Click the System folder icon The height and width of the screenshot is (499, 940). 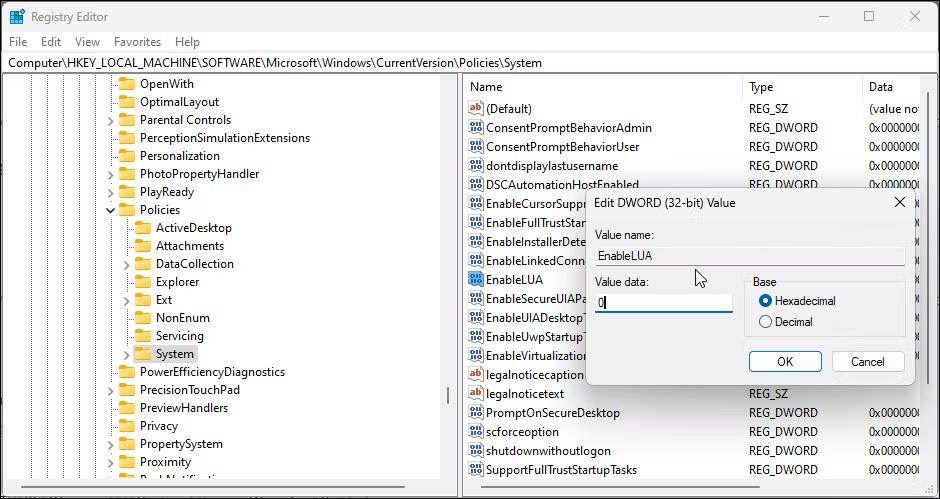point(143,354)
